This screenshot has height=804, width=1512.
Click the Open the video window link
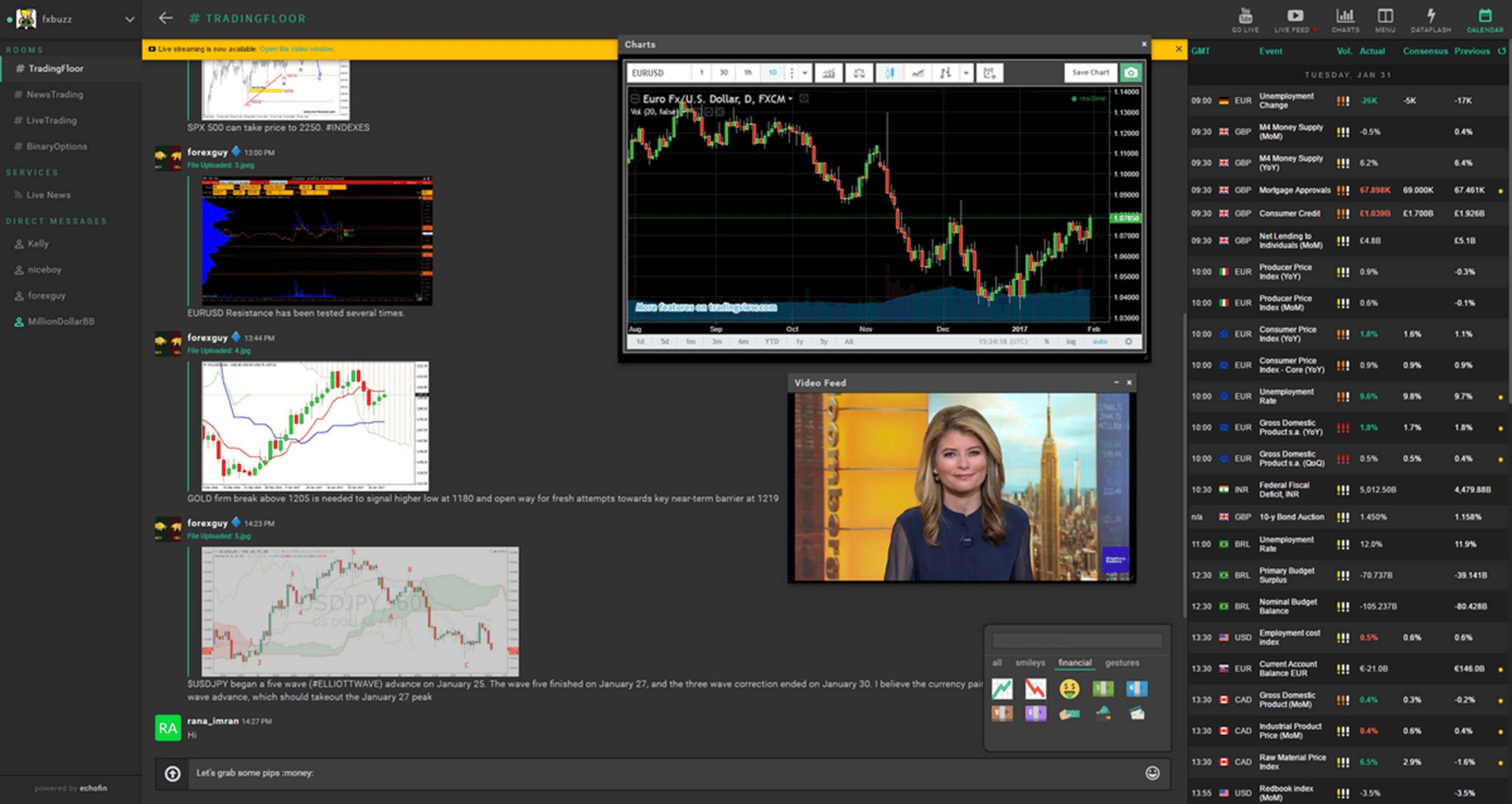(296, 49)
